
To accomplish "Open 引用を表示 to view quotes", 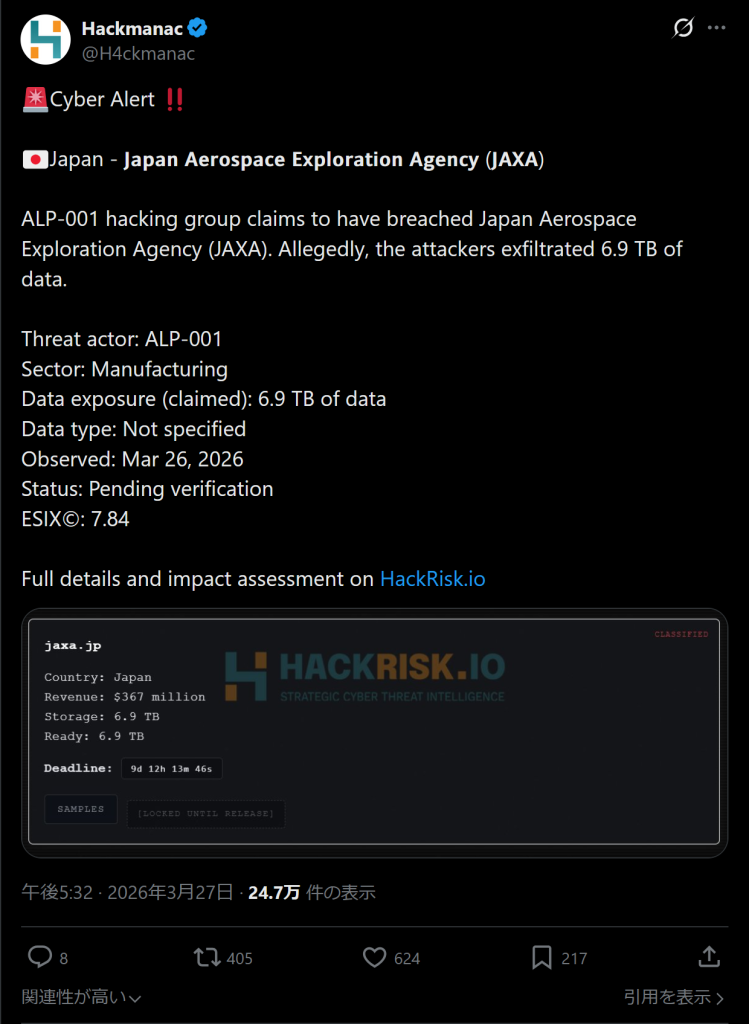I will pos(673,996).
